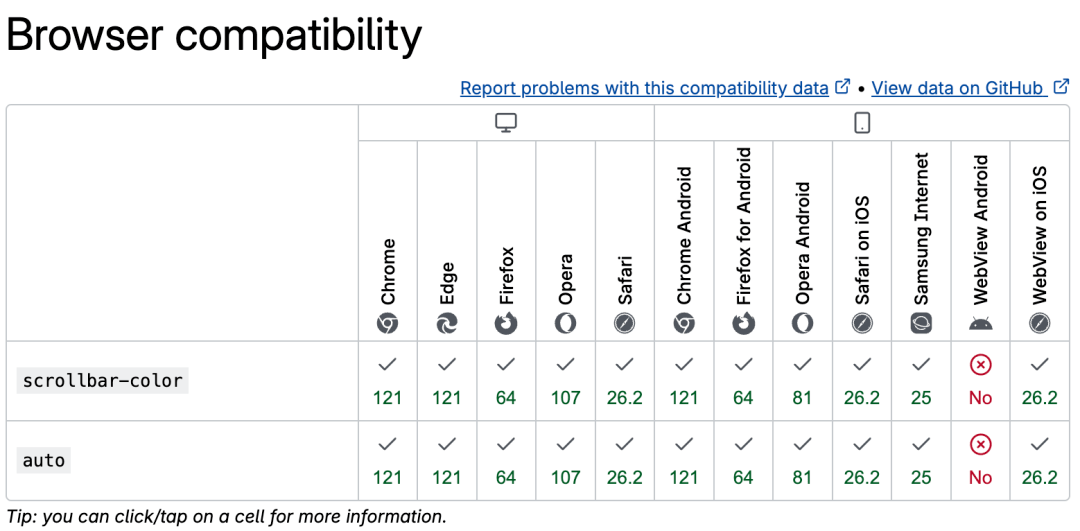
Task: Click the mobile platform icon
Action: tap(862, 123)
